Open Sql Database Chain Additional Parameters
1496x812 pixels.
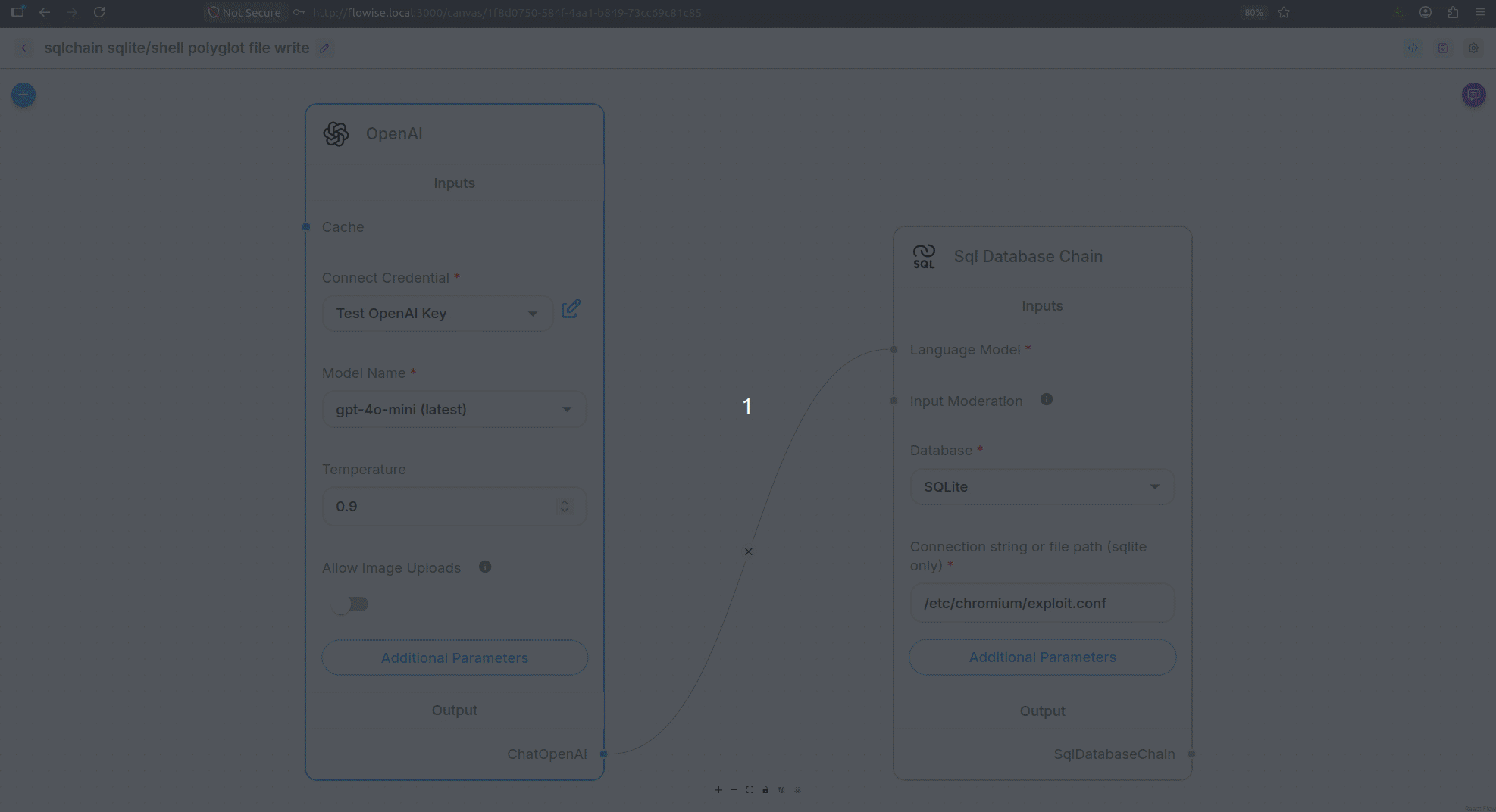(1043, 657)
